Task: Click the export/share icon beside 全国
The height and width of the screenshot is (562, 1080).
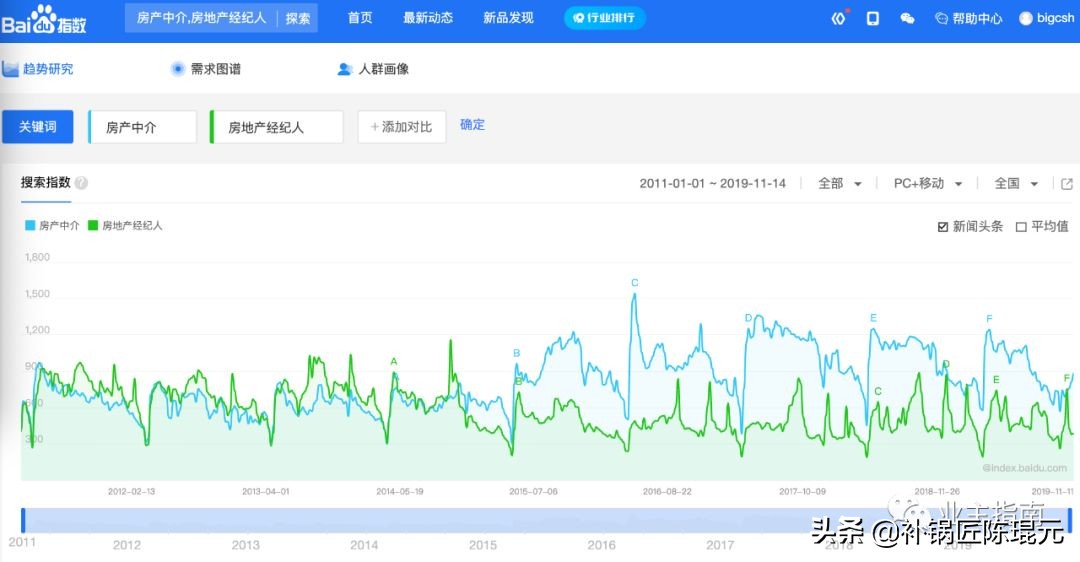Action: pyautogui.click(x=1067, y=183)
